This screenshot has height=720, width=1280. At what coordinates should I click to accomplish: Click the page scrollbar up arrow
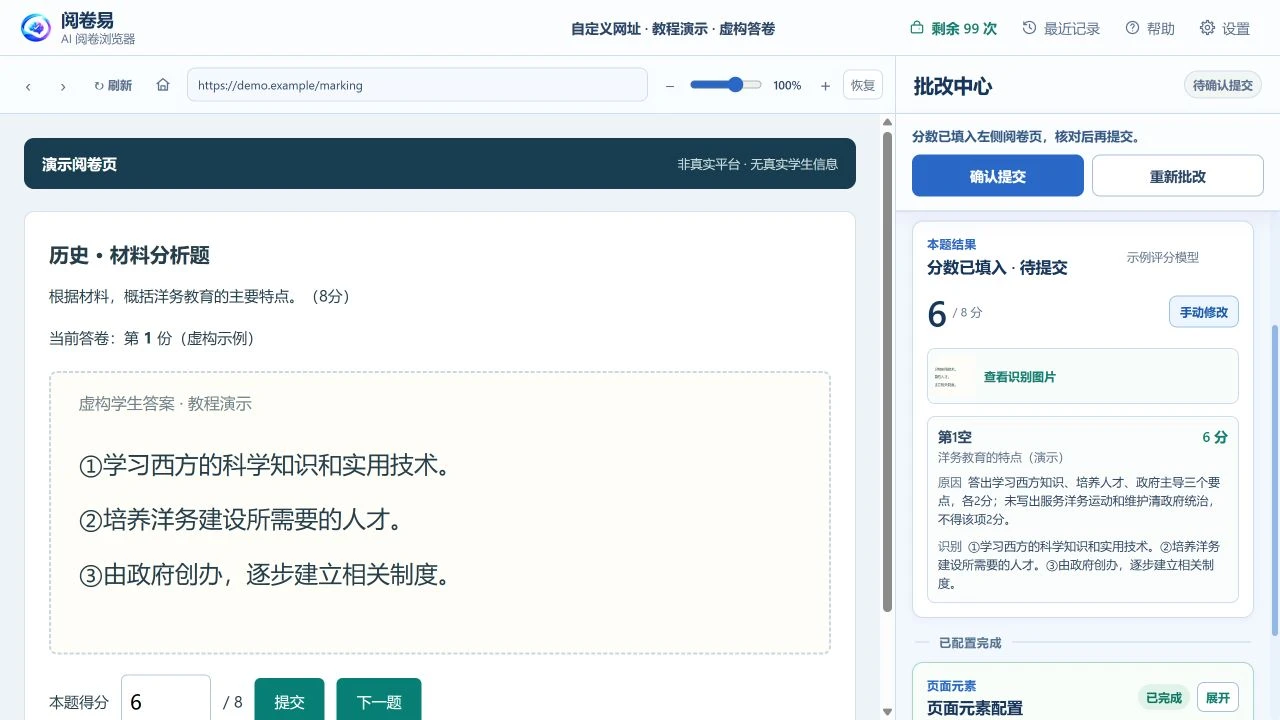[887, 122]
